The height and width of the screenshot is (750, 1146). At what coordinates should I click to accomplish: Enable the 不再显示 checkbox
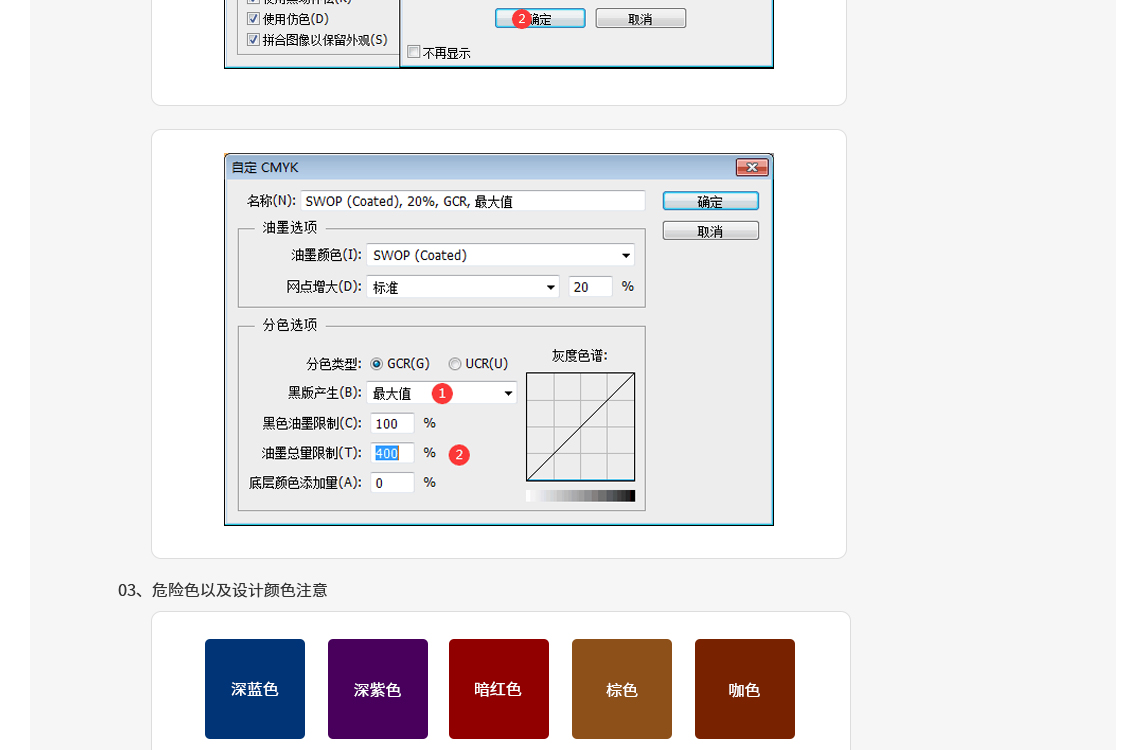coord(413,52)
